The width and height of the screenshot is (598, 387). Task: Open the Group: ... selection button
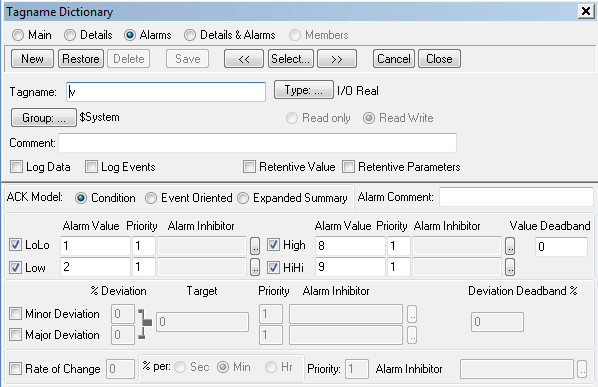[44, 117]
